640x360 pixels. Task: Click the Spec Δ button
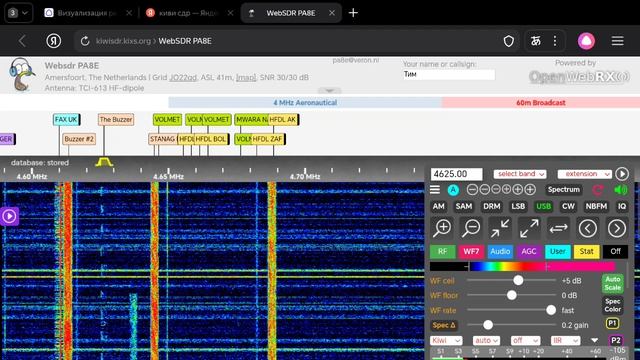tap(444, 325)
